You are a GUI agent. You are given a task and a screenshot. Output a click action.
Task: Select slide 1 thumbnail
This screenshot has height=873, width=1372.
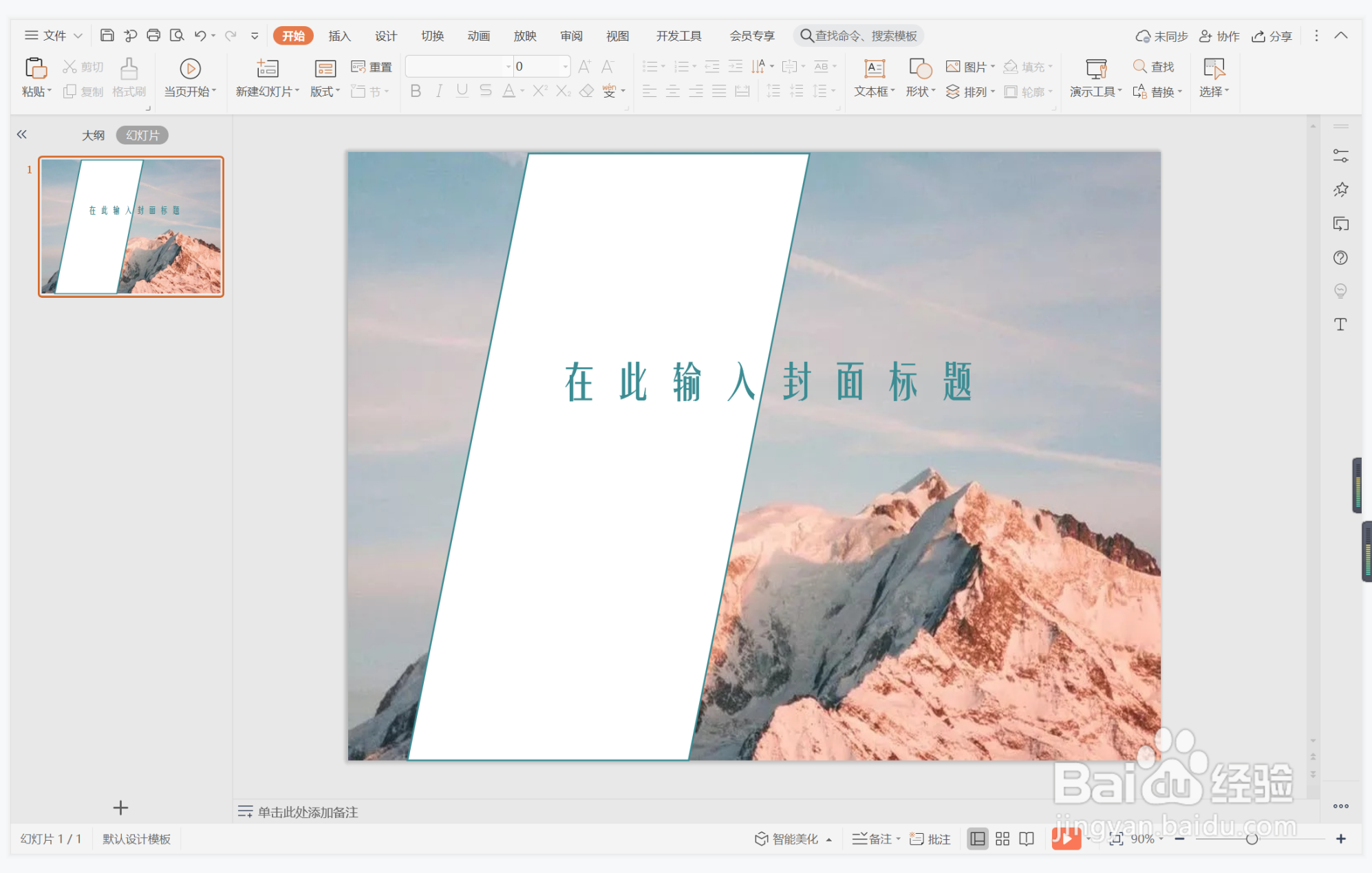131,226
